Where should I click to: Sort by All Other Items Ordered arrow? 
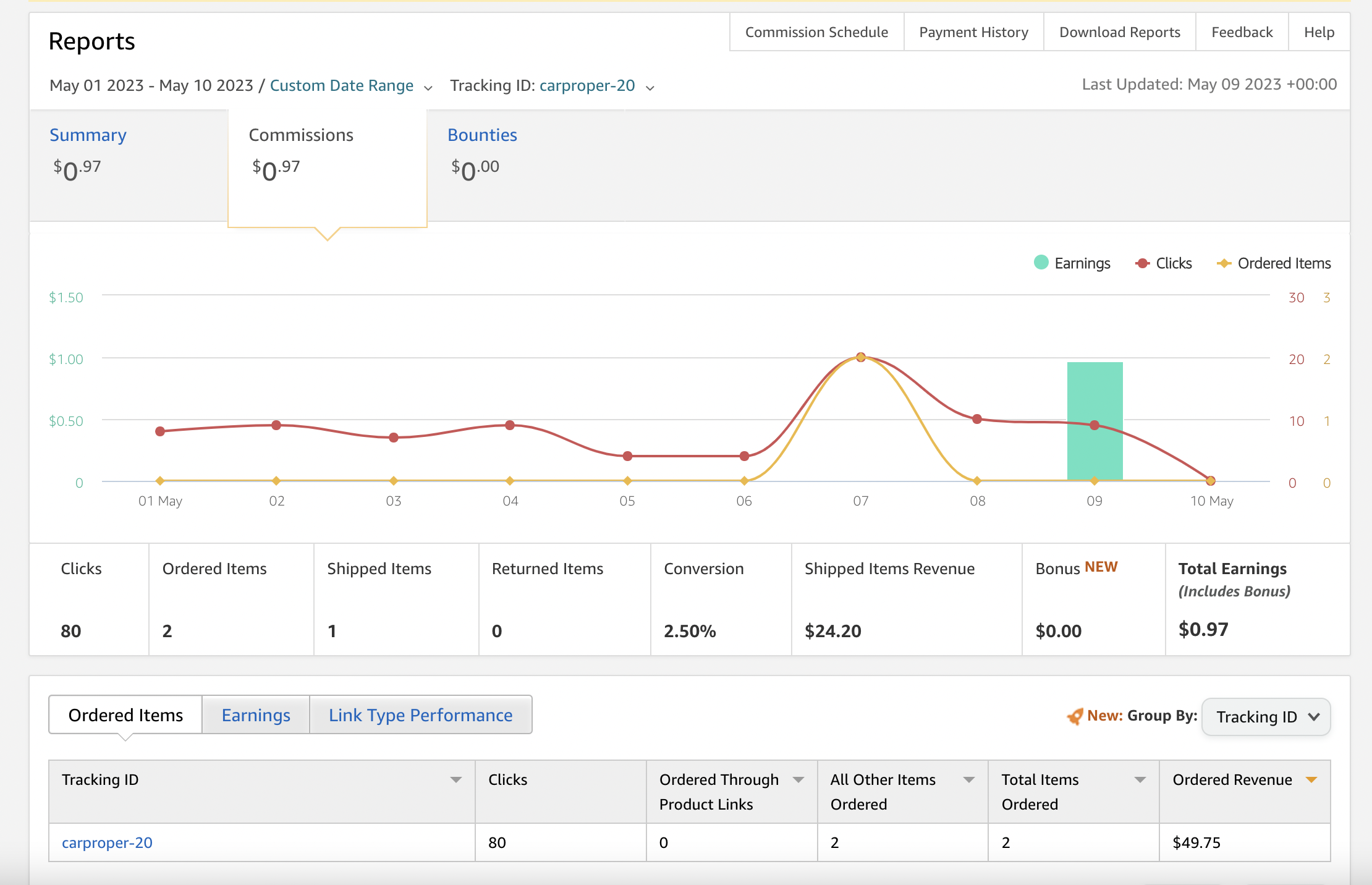pyautogui.click(x=969, y=780)
